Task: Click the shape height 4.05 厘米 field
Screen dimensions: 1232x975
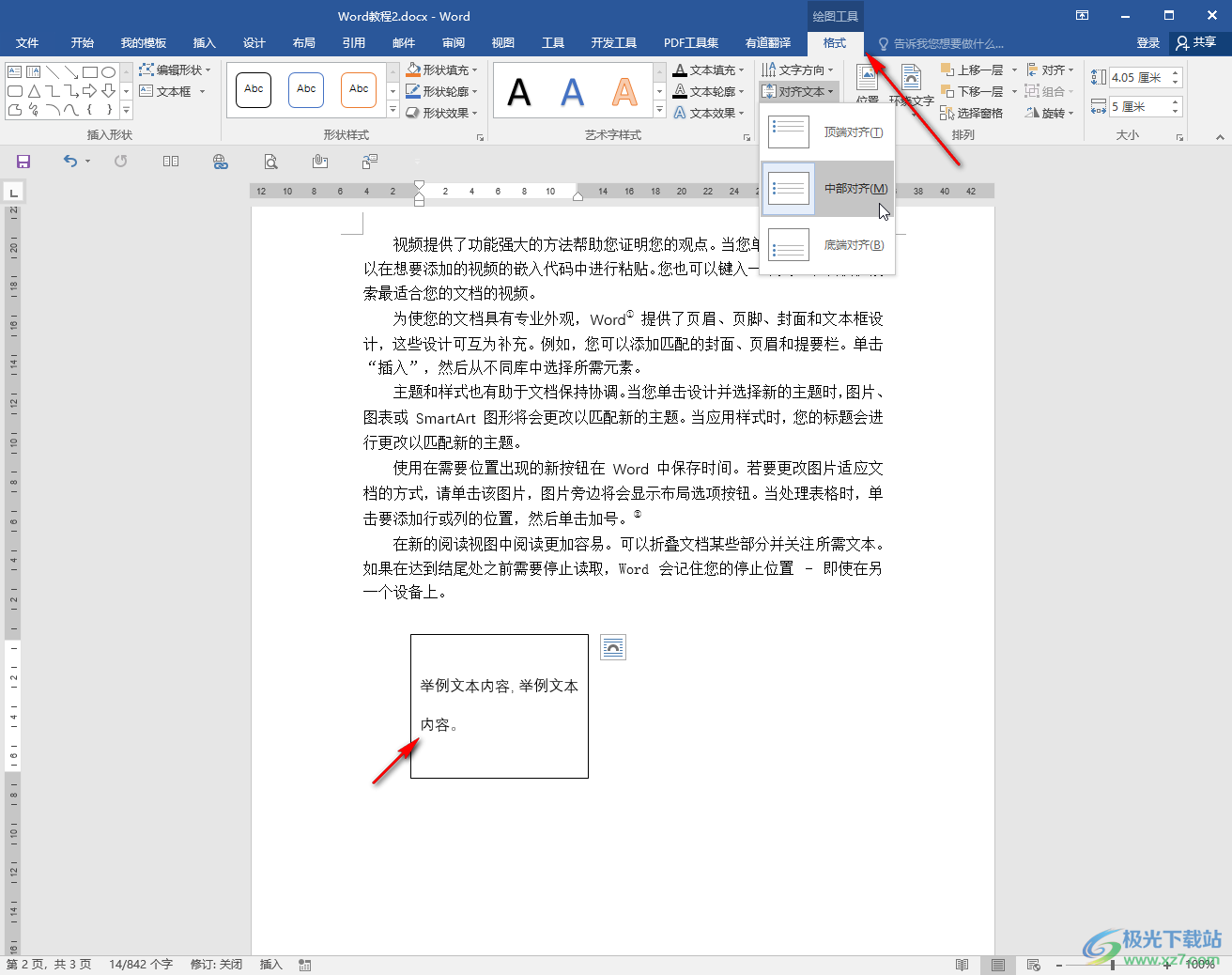Action: [1138, 77]
